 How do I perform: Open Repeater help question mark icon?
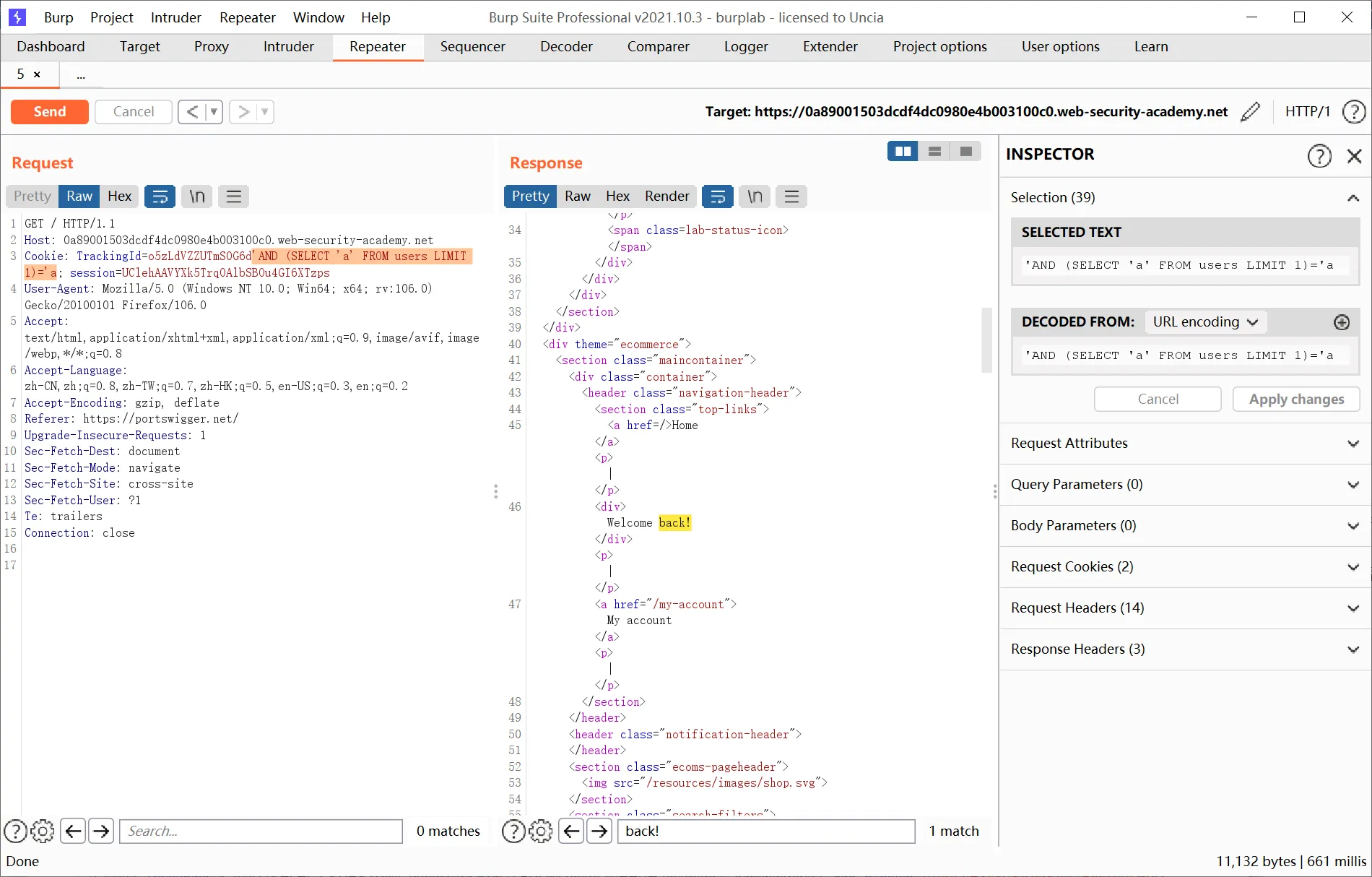(1353, 112)
